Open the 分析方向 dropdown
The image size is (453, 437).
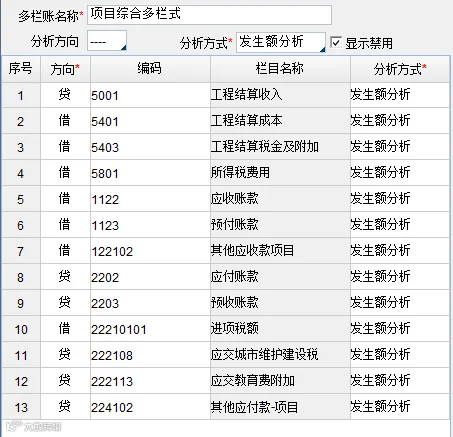coord(107,41)
